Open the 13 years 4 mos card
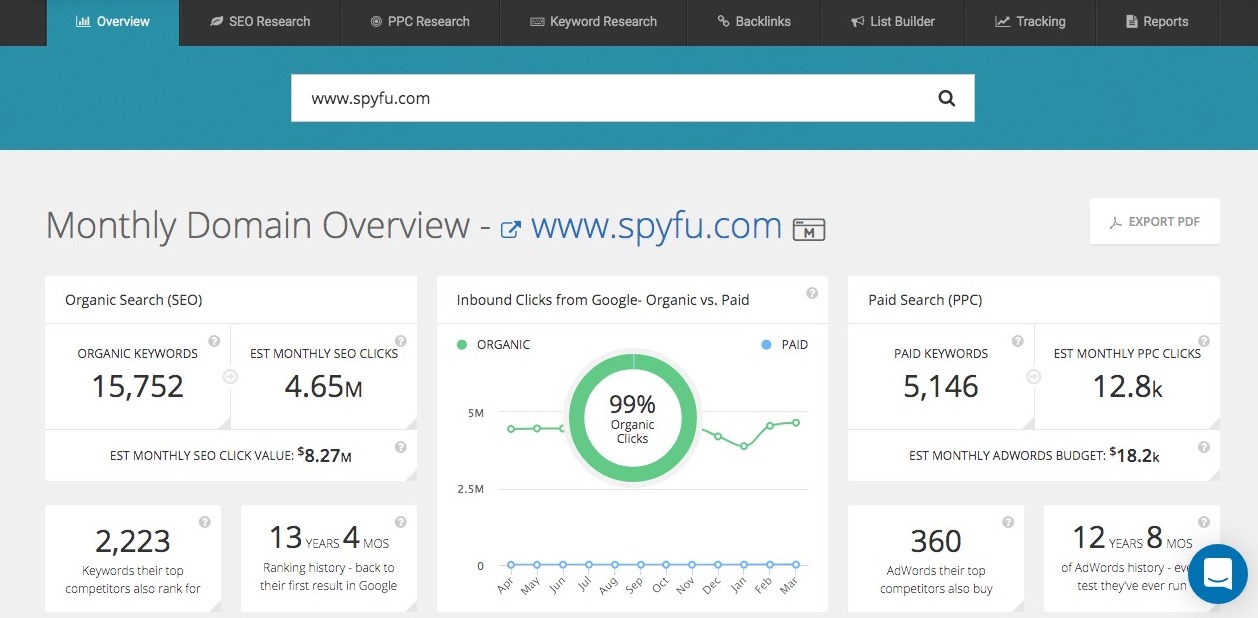1258x618 pixels. point(329,558)
